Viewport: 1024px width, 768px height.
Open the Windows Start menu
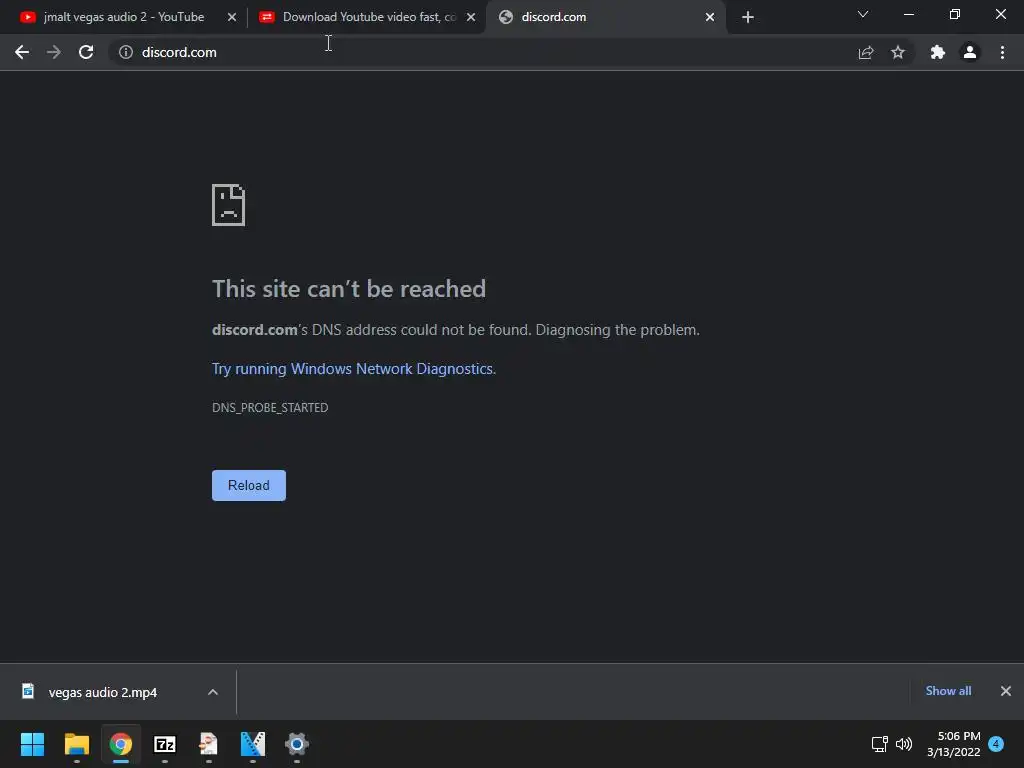pyautogui.click(x=33, y=744)
